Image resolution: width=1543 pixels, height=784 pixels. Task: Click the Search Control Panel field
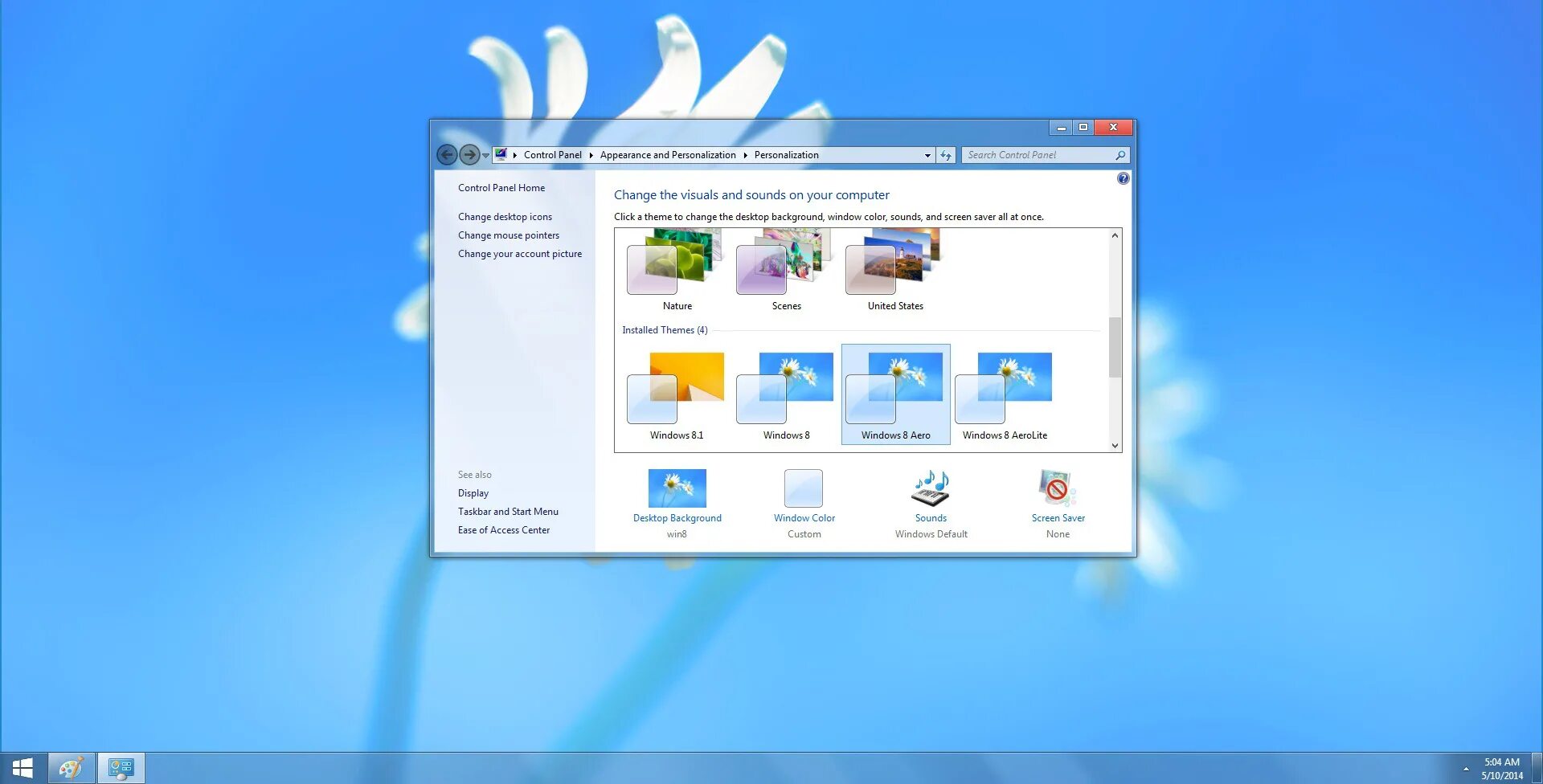(1046, 155)
